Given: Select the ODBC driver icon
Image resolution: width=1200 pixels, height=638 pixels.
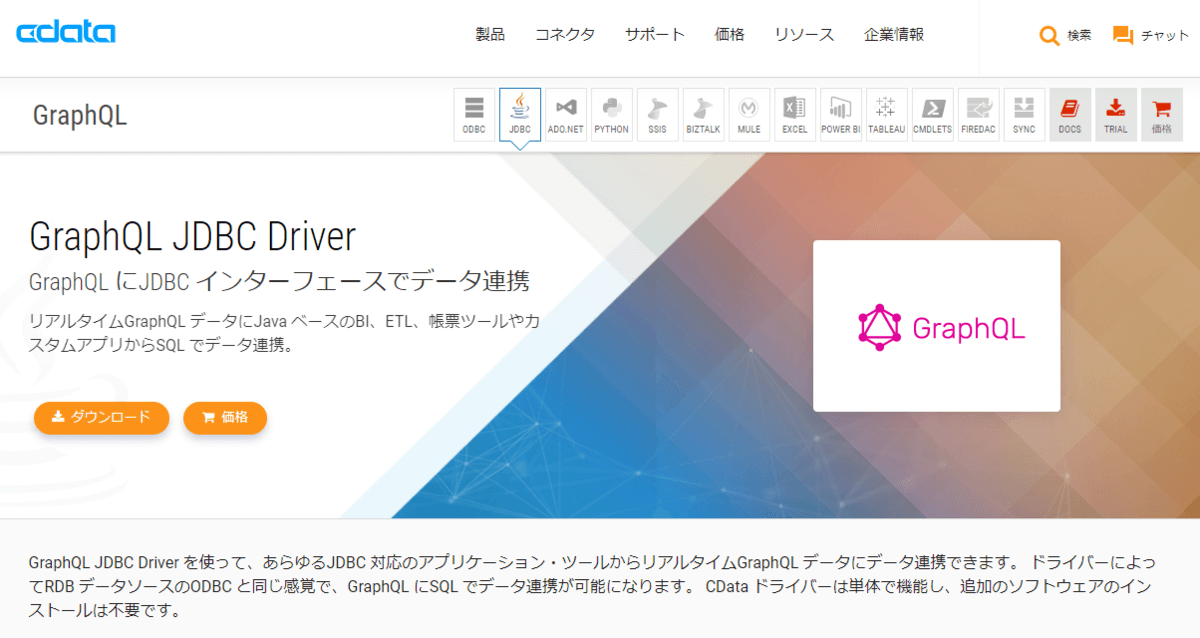Looking at the screenshot, I should [473, 113].
